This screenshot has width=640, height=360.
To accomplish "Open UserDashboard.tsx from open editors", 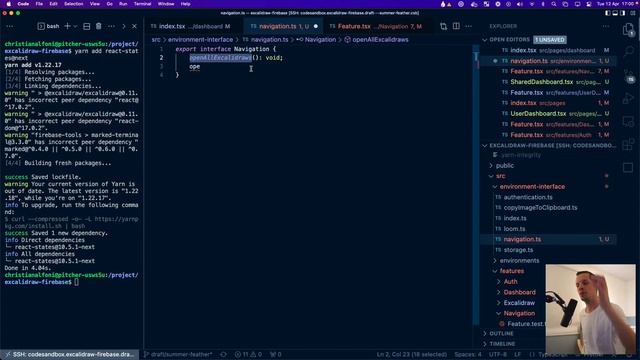I will (548, 113).
